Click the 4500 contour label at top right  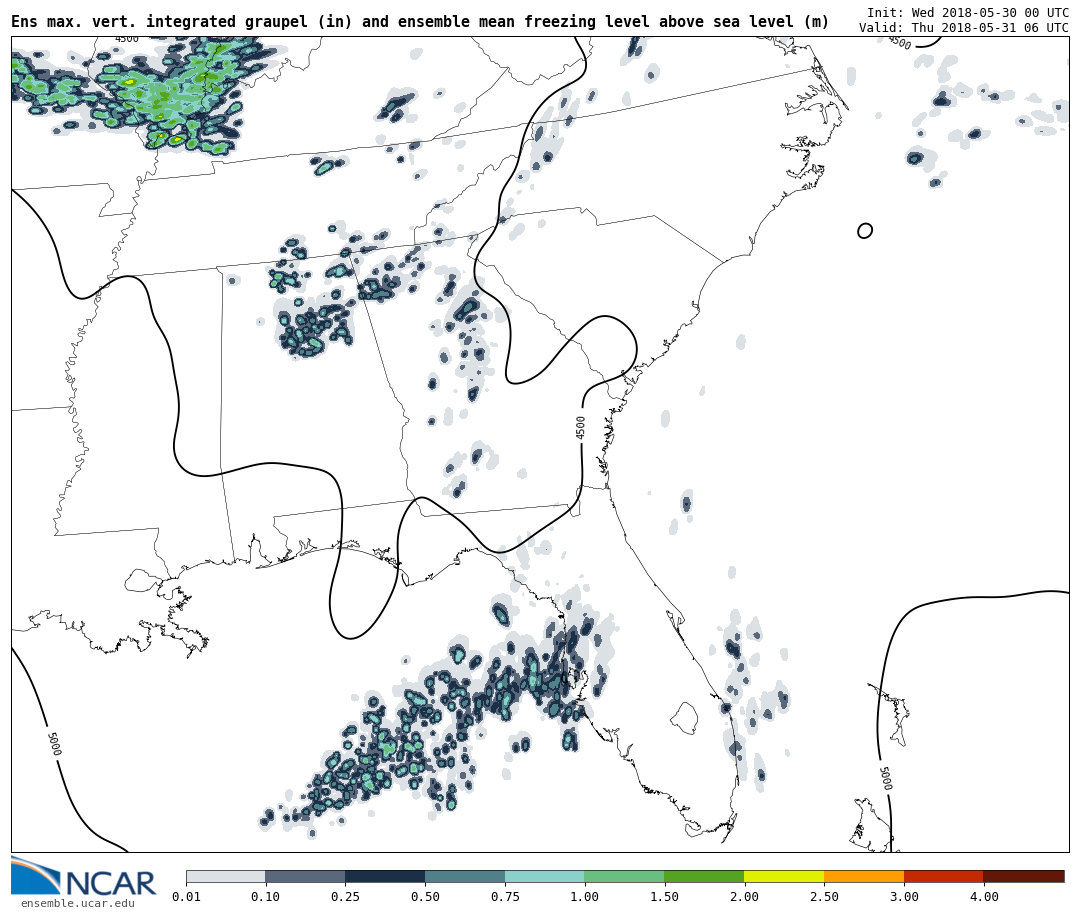900,43
